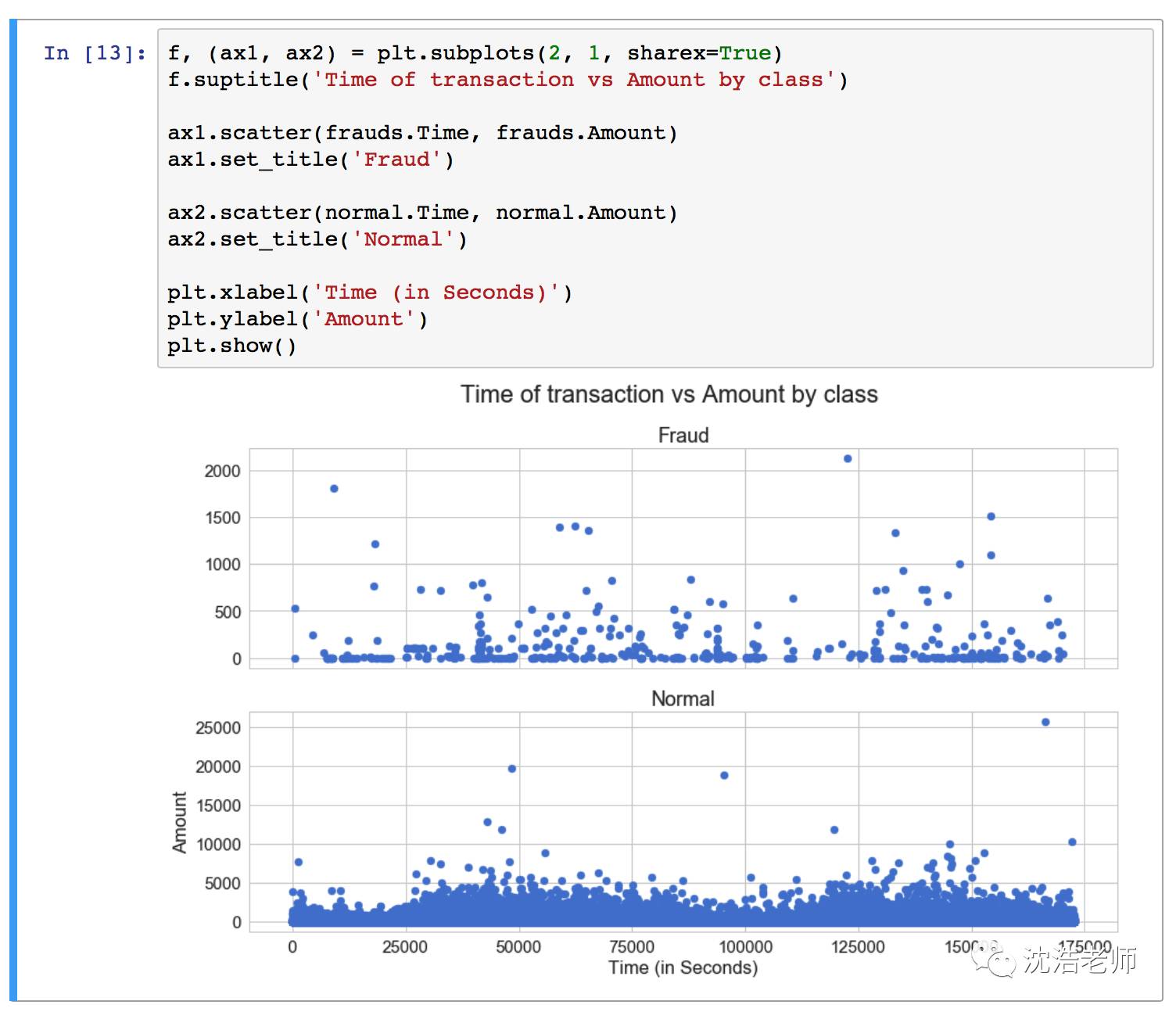
Task: Click the WeChat logo in the watermark
Action: pyautogui.click(x=991, y=960)
